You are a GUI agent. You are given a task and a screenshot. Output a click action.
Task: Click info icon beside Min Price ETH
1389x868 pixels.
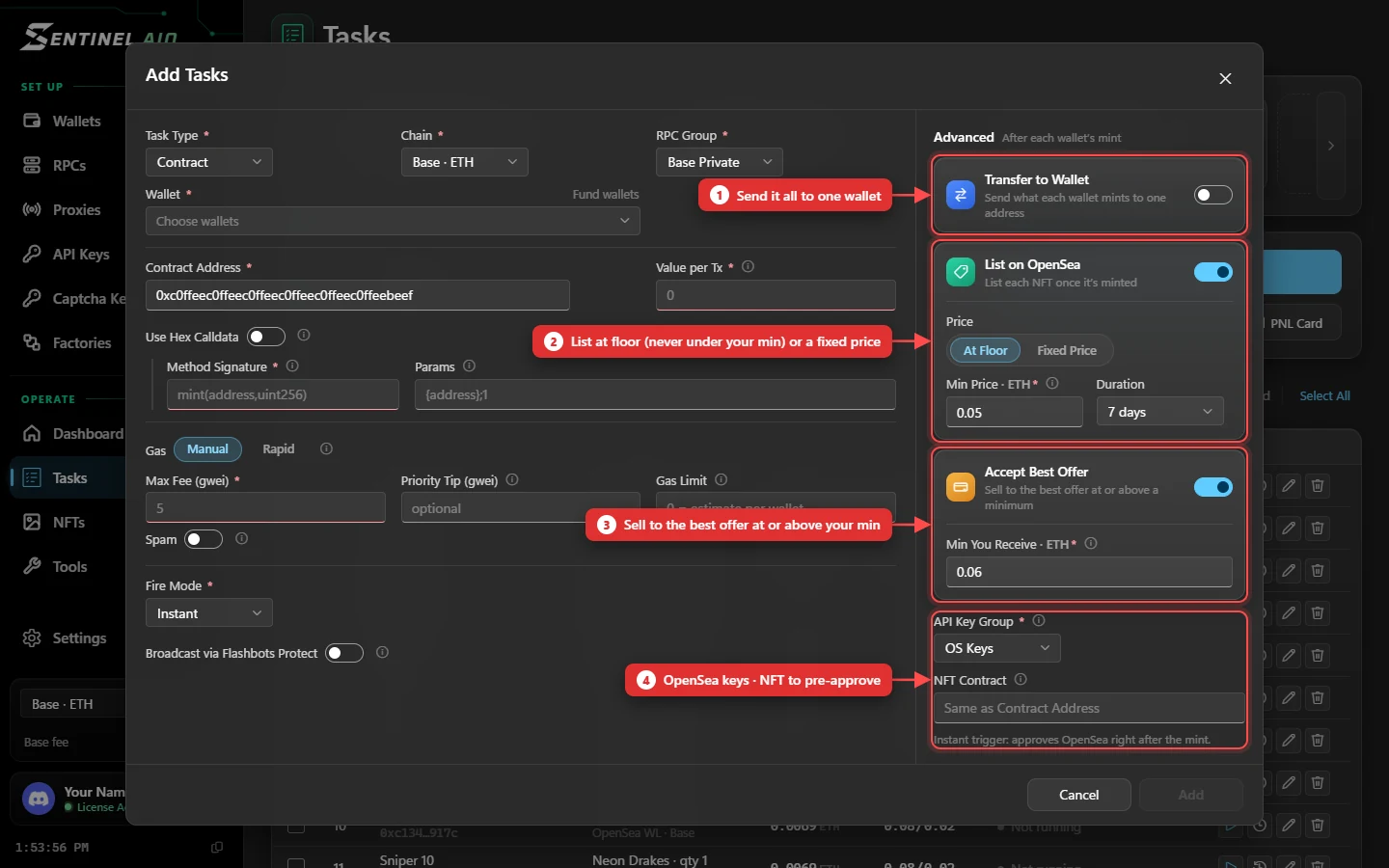1052,384
